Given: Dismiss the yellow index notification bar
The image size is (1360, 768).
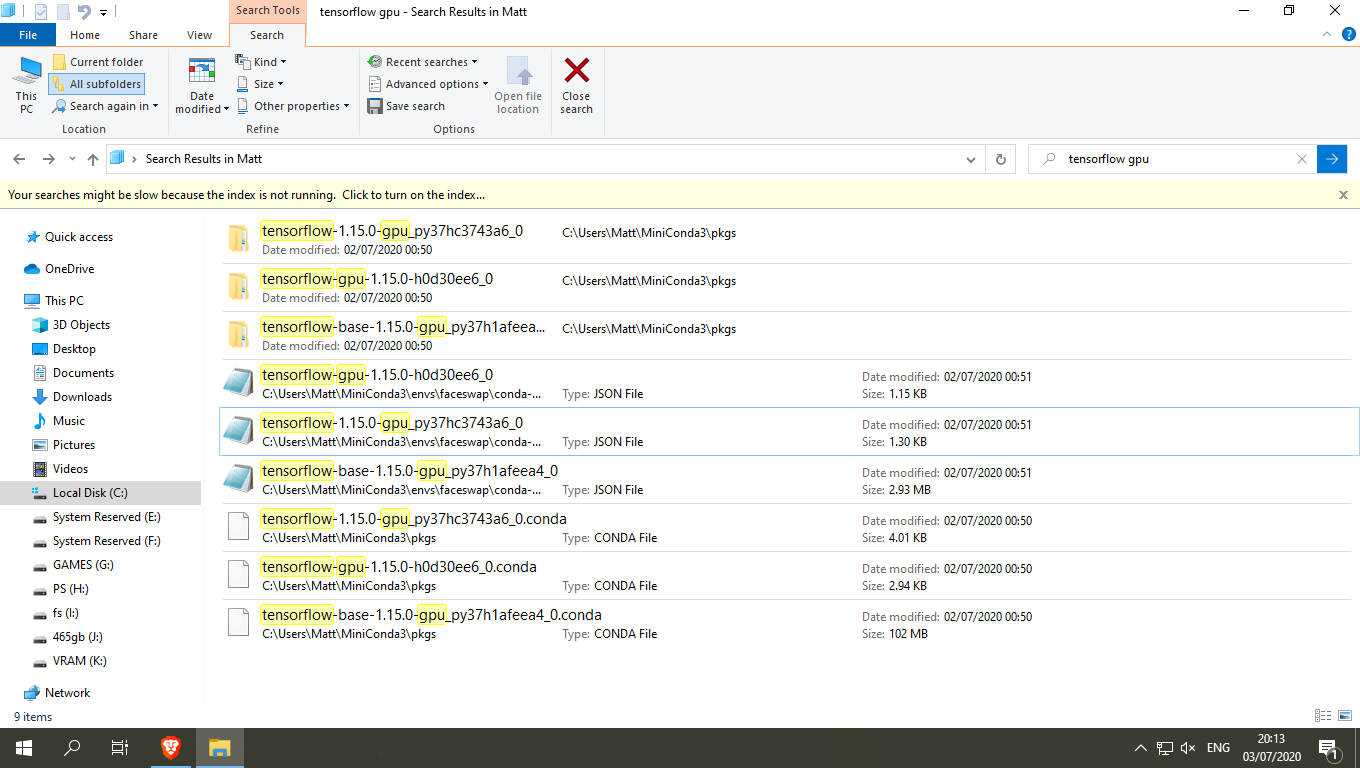Looking at the screenshot, I should [1343, 195].
